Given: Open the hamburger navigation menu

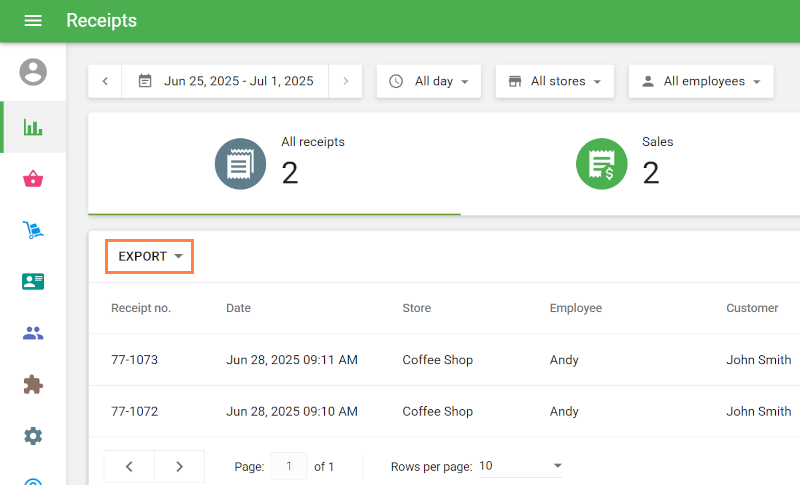Looking at the screenshot, I should pyautogui.click(x=33, y=20).
